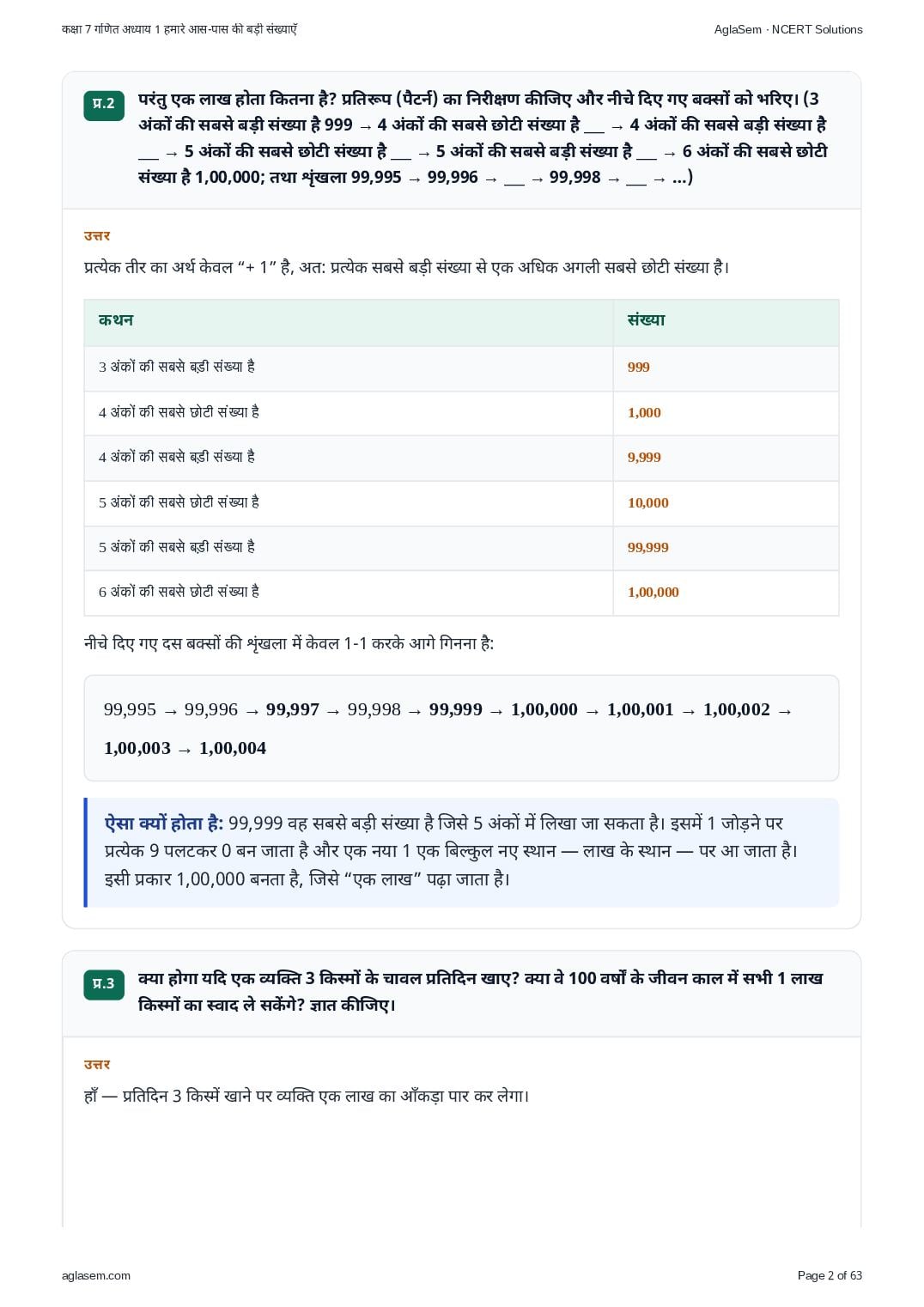Click the प्र.2 question badge
The width and height of the screenshot is (924, 1307).
tap(104, 105)
